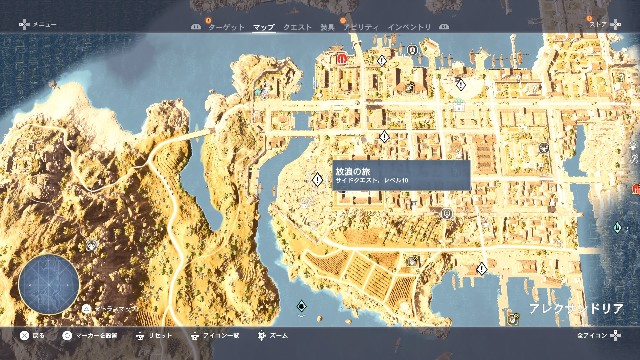Select the teal icon near the western peninsula

click(259, 93)
